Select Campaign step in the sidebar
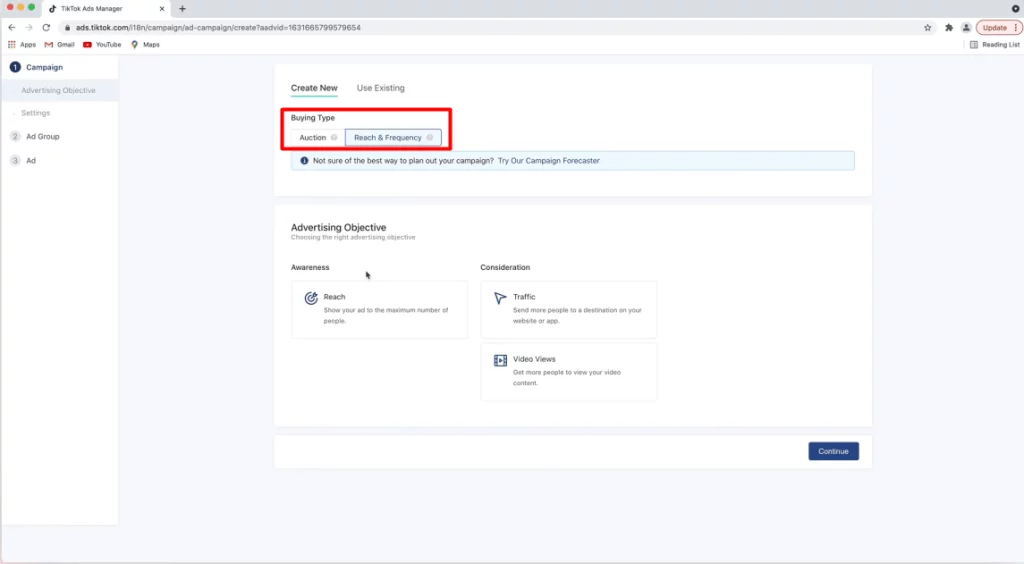1024x564 pixels. pos(44,67)
